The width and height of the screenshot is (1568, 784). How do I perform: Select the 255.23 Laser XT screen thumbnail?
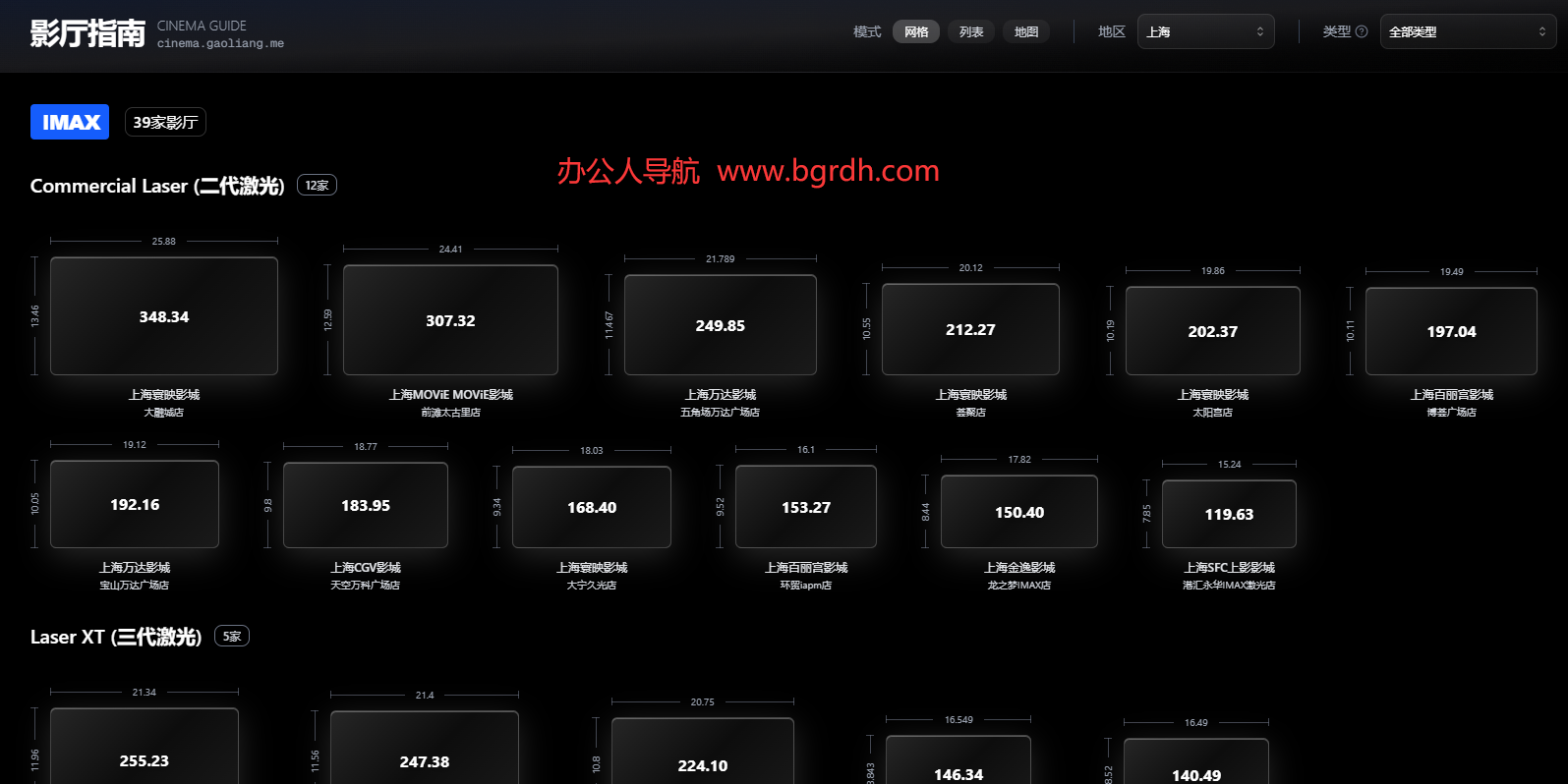pyautogui.click(x=145, y=747)
